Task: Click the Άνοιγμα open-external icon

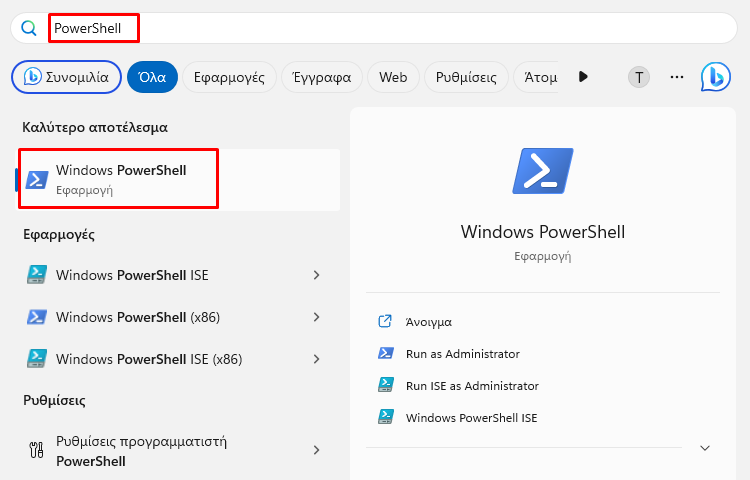Action: point(385,321)
